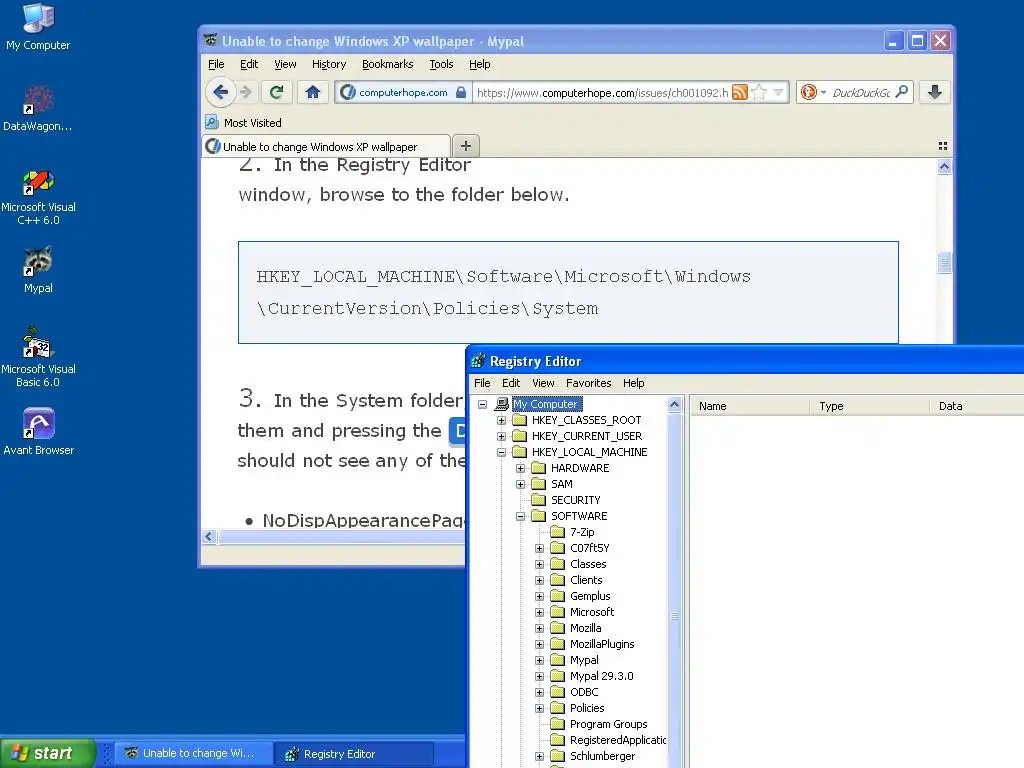Open the Mypal Help menu
Screen dimensions: 1024x768
tap(479, 64)
